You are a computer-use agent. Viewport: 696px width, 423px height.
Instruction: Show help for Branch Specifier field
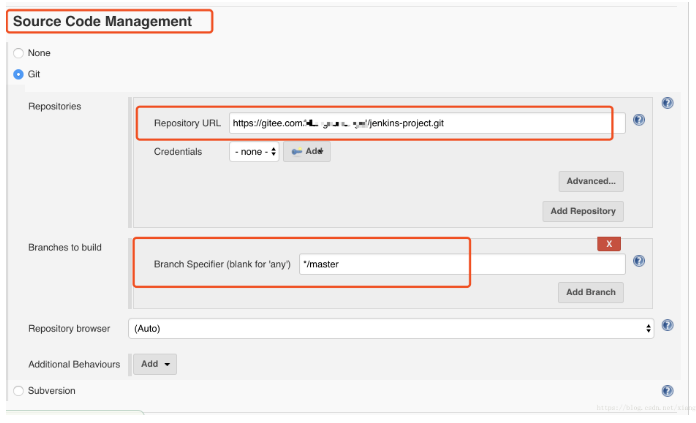(639, 262)
